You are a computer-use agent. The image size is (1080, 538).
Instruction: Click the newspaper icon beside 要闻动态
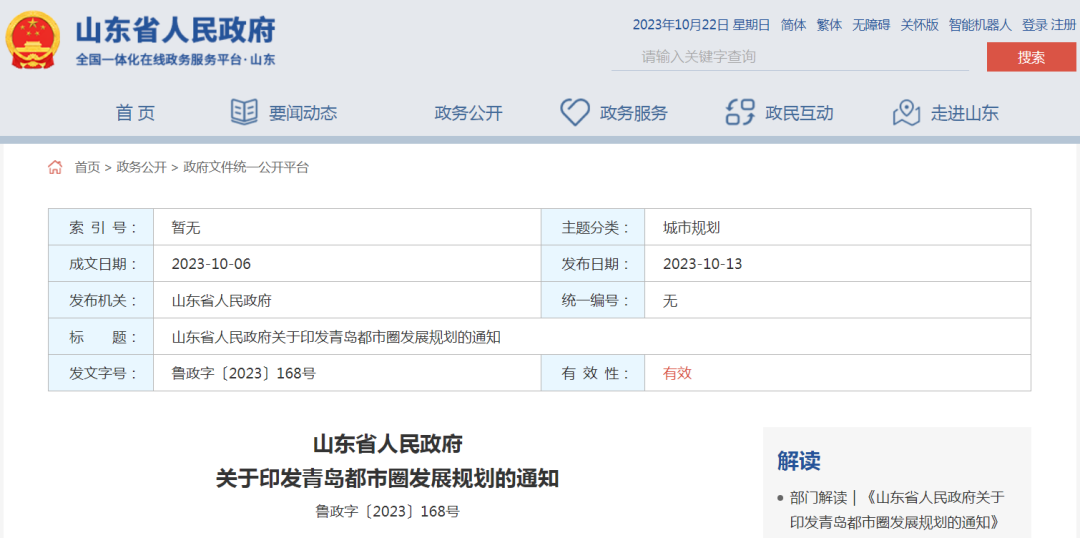click(x=244, y=112)
